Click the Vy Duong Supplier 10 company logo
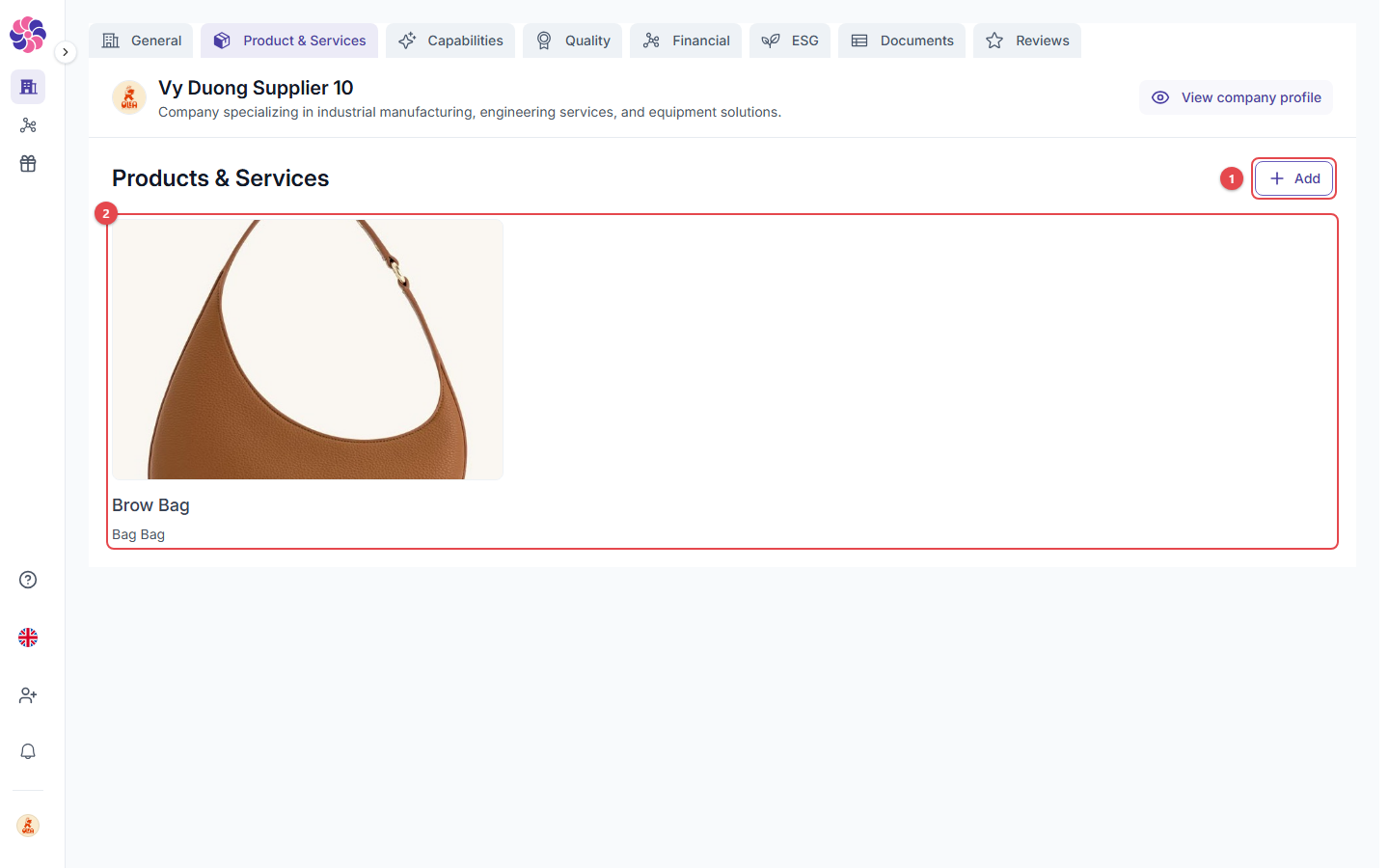The width and height of the screenshot is (1389, 868). [129, 97]
